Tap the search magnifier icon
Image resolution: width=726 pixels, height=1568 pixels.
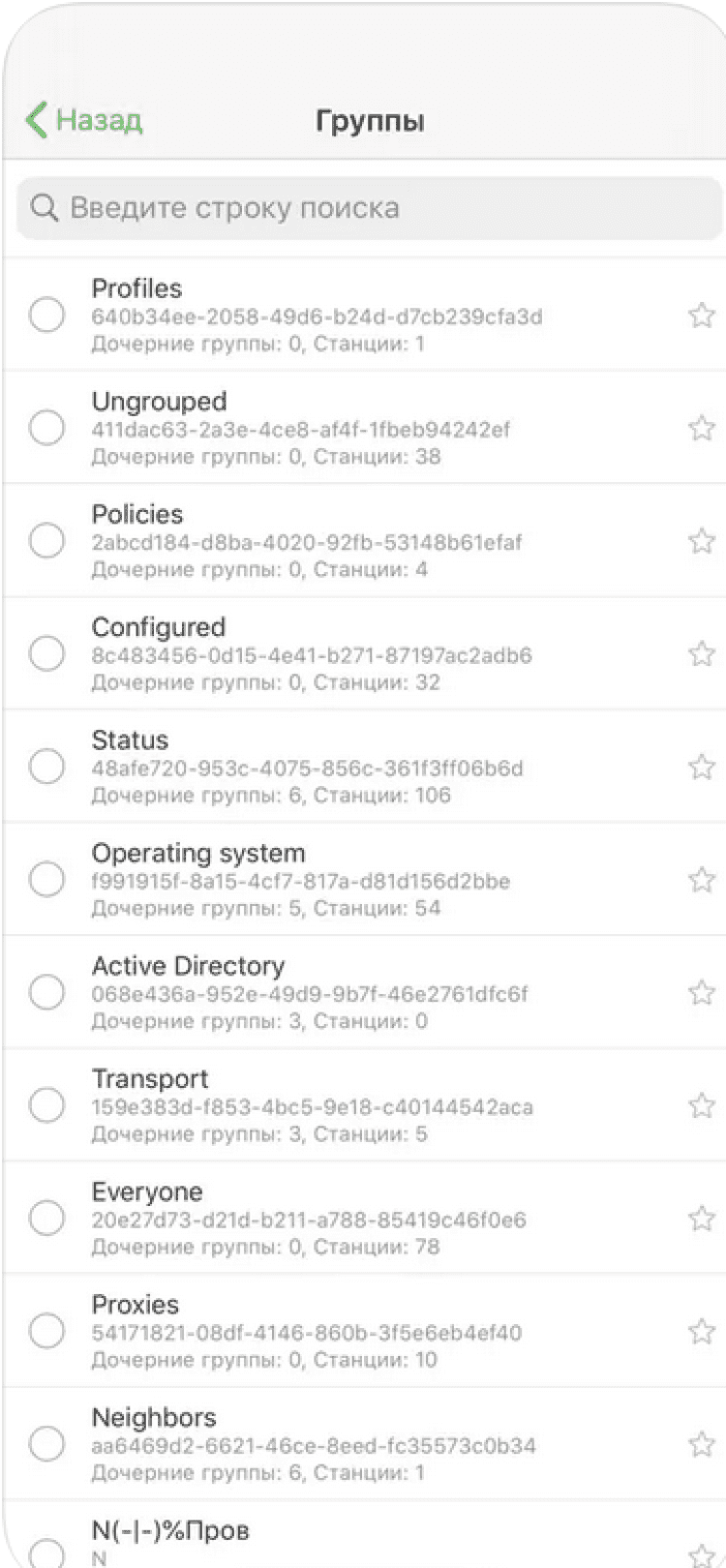point(45,207)
